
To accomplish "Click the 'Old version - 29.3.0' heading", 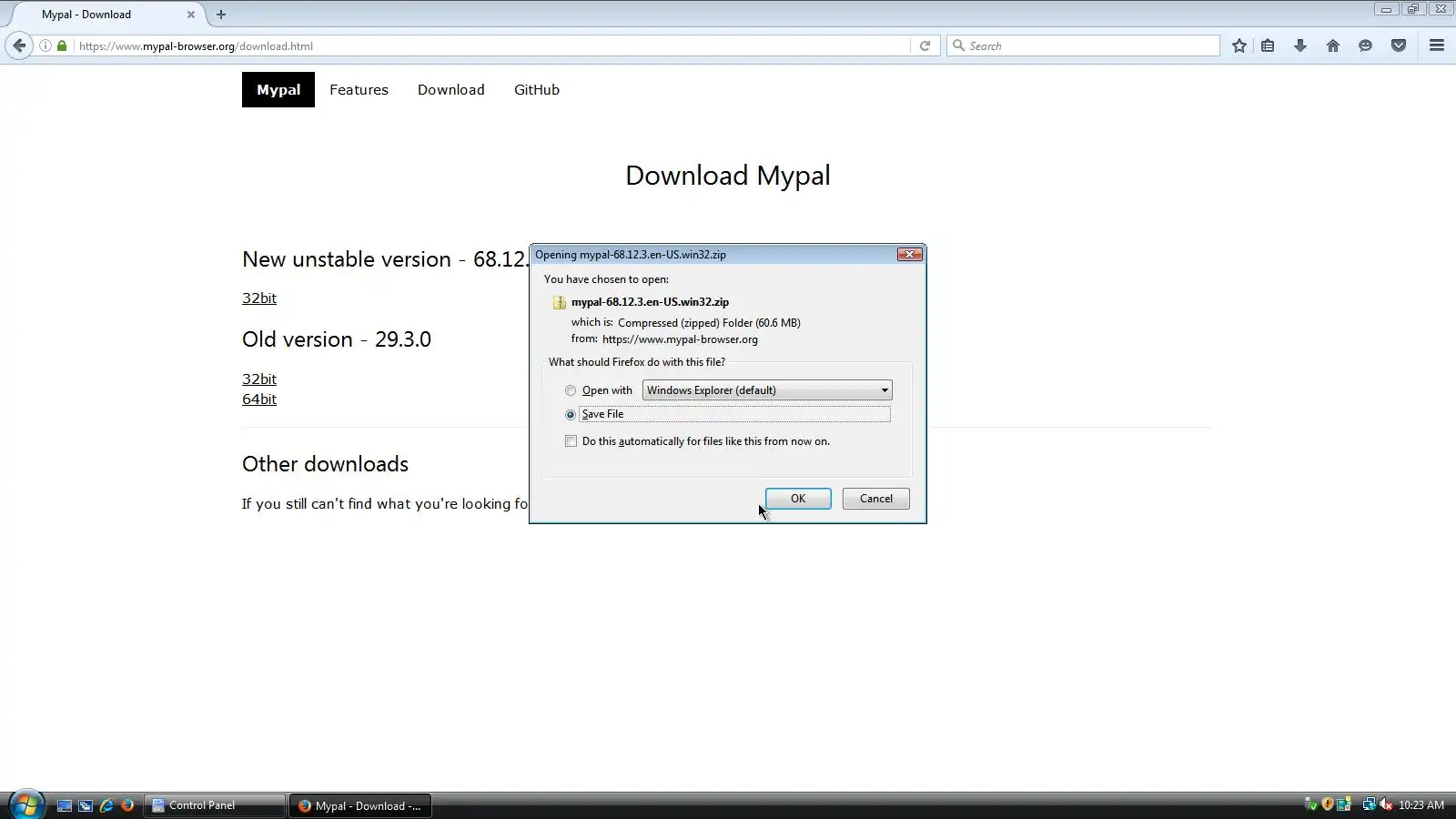I will pos(337,339).
